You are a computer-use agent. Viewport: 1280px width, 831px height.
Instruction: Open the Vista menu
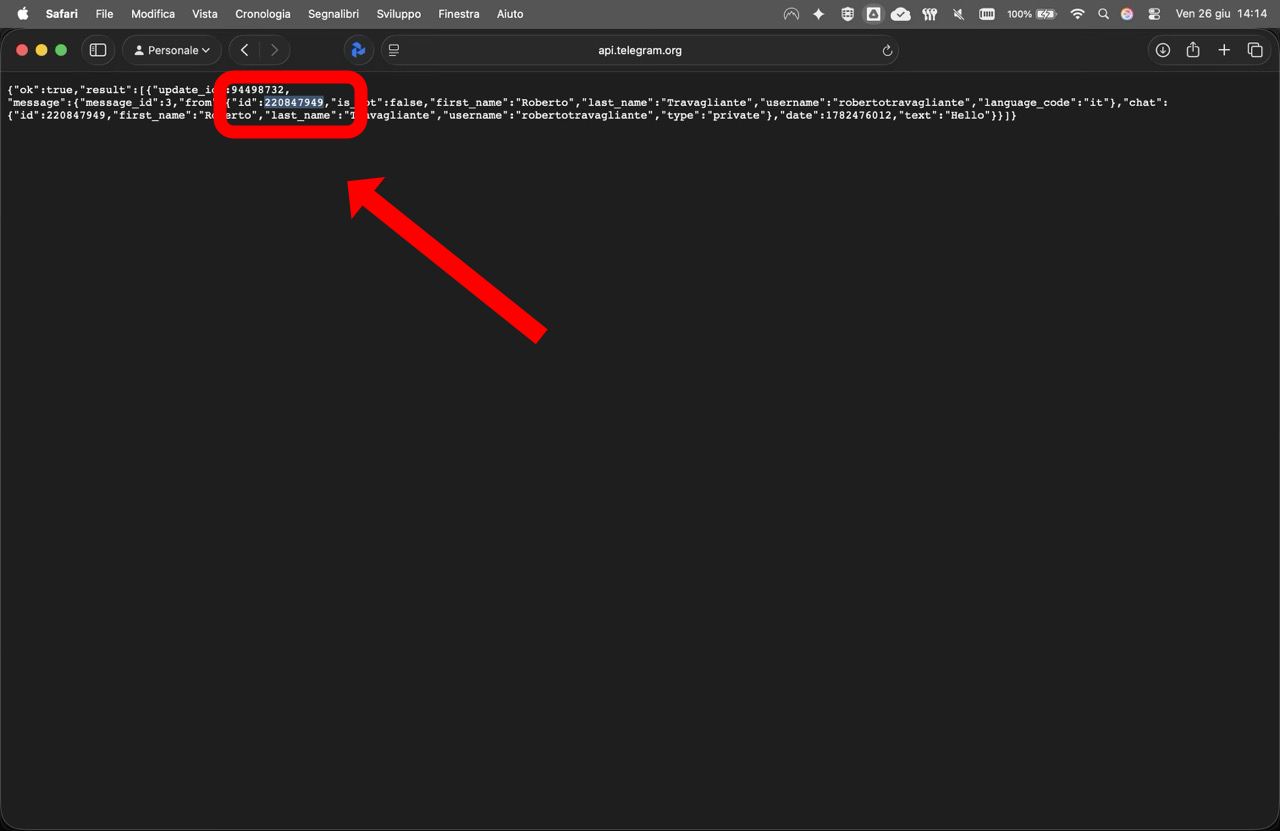[205, 14]
